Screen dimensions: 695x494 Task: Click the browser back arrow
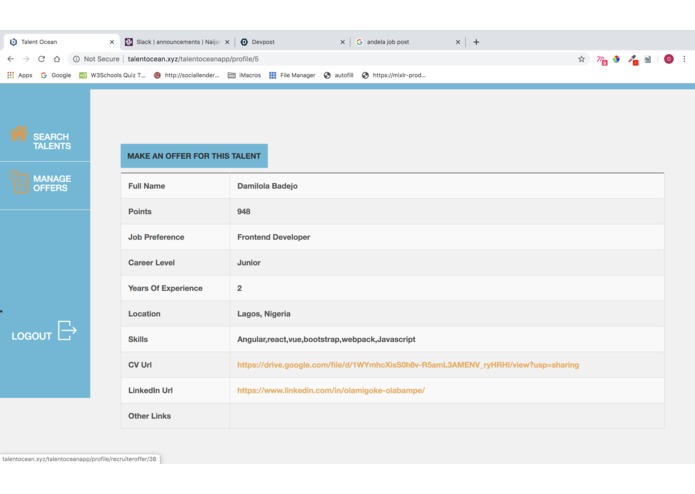coord(11,59)
